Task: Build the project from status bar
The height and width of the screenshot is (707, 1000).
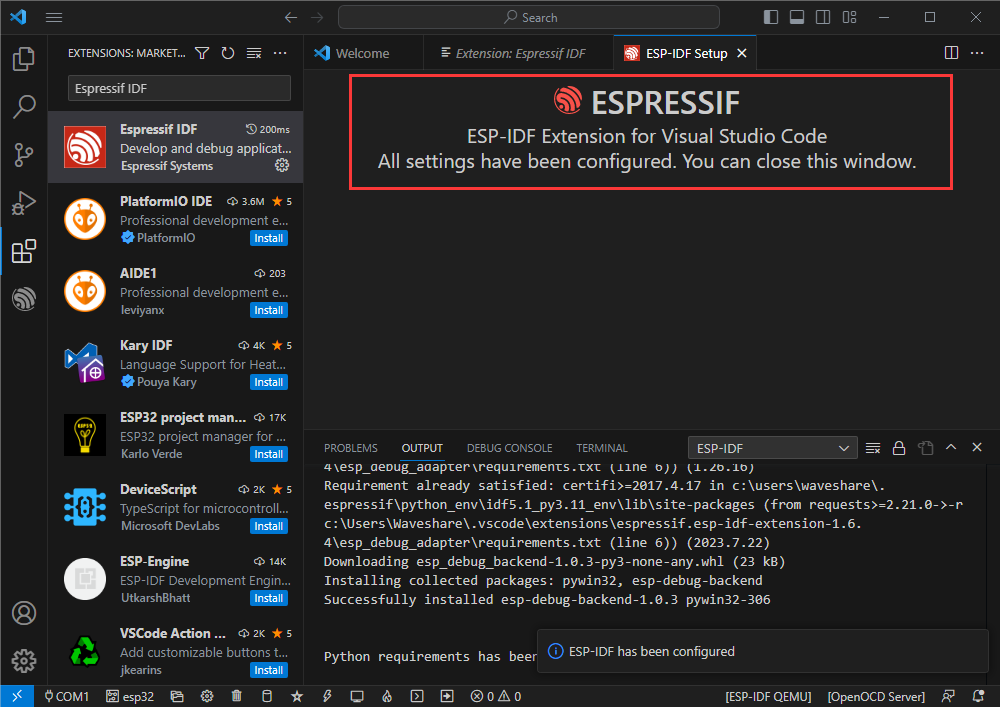Action: (267, 696)
